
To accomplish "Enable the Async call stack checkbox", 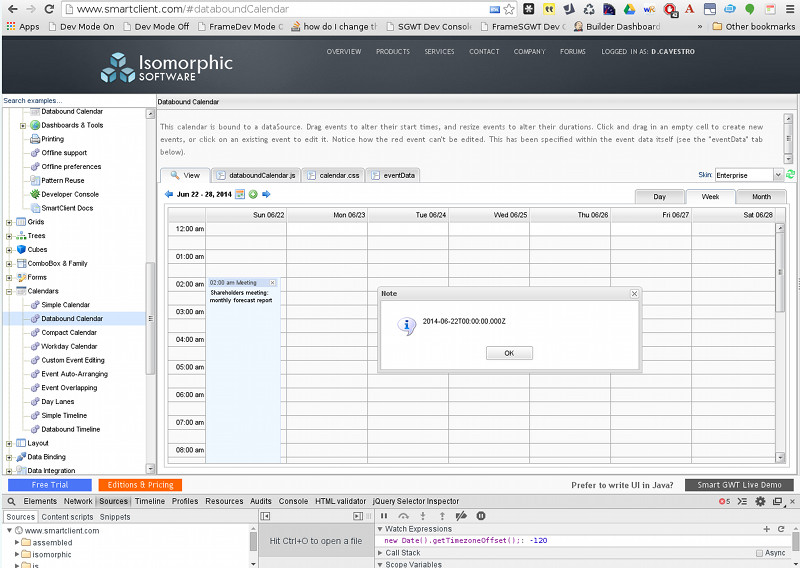I will click(759, 553).
